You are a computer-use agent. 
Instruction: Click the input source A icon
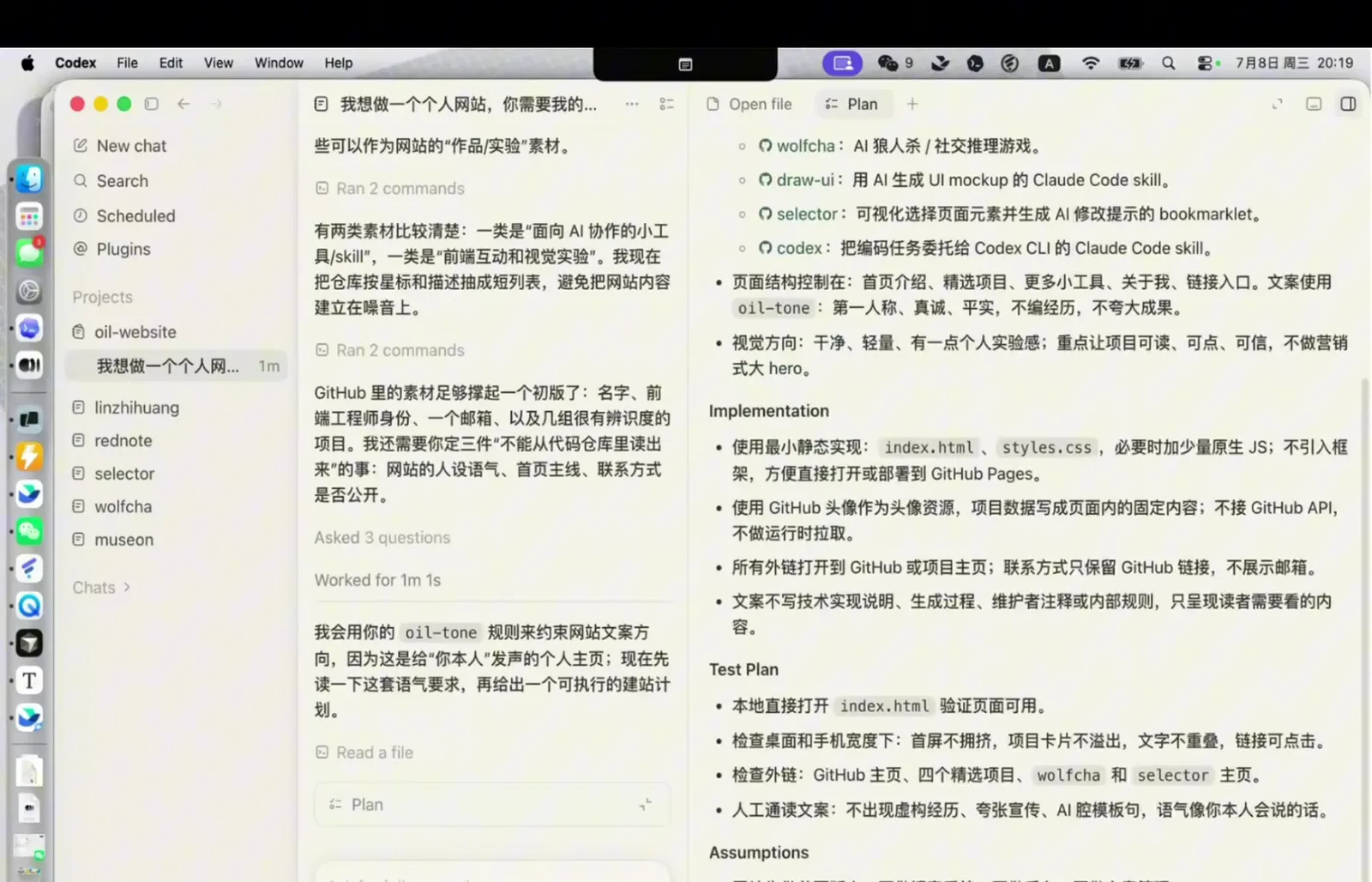[x=1049, y=63]
